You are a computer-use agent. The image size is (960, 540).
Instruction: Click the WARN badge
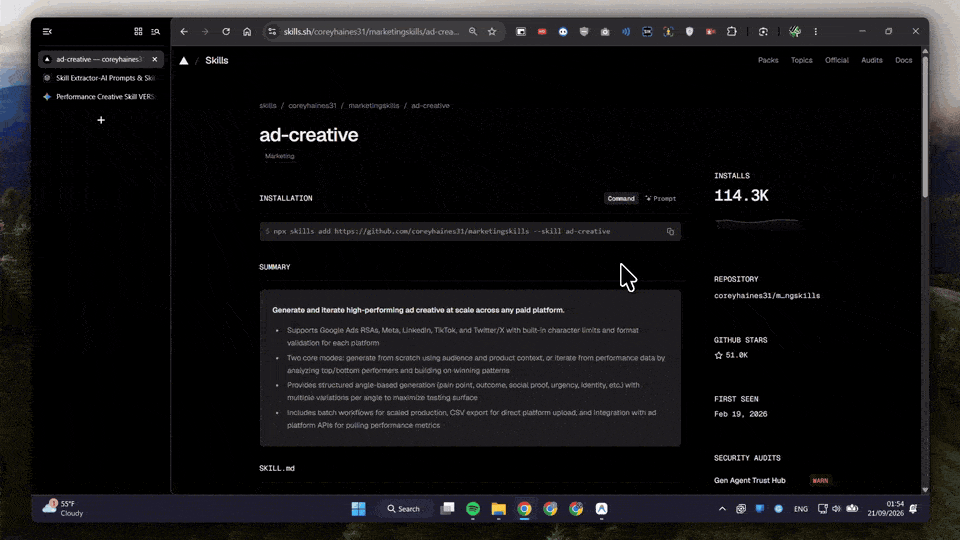[820, 481]
